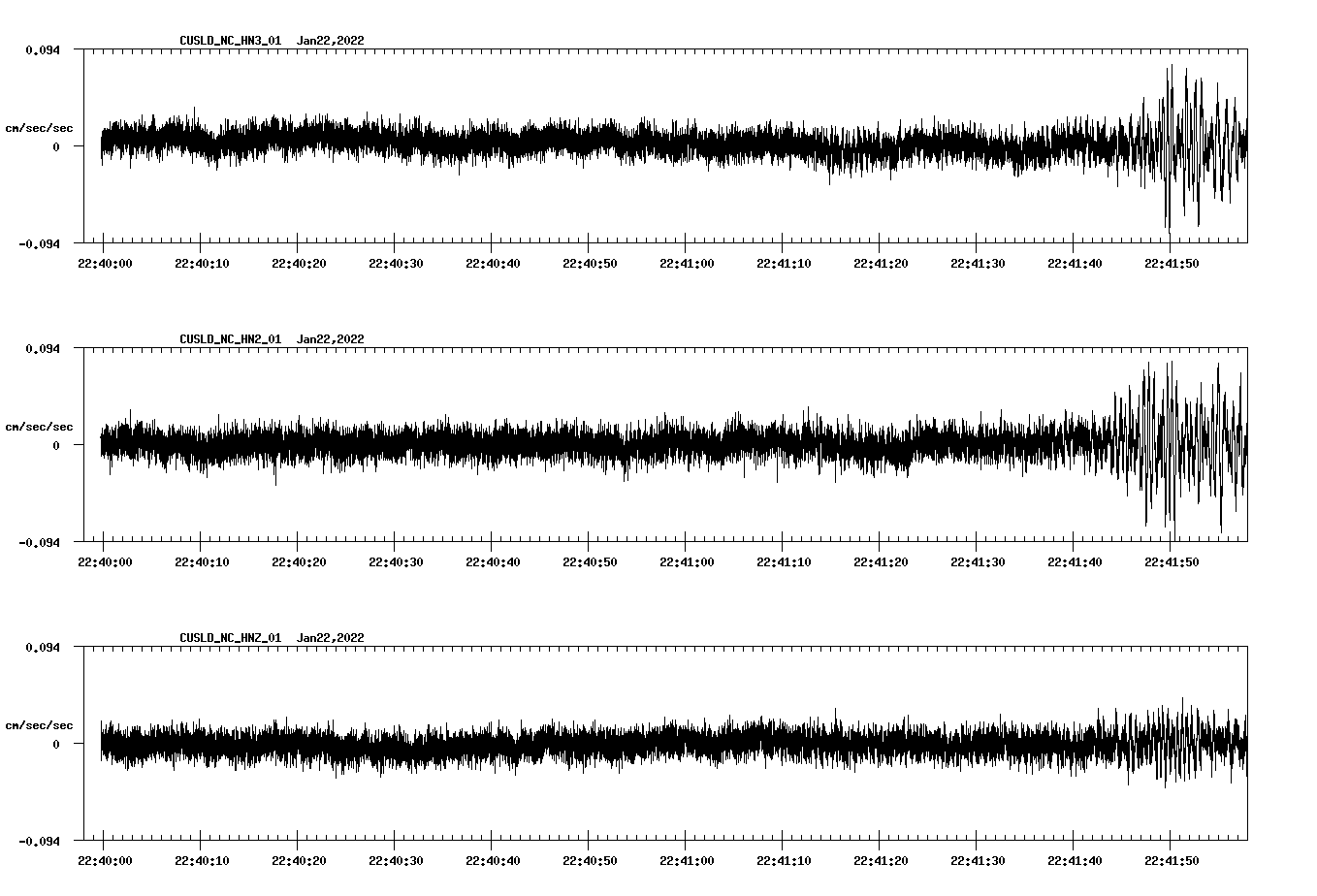This screenshot has width=1317, height=896.
Task: Click the 22:41:20 time label under HNZ plot
Action: click(x=881, y=861)
